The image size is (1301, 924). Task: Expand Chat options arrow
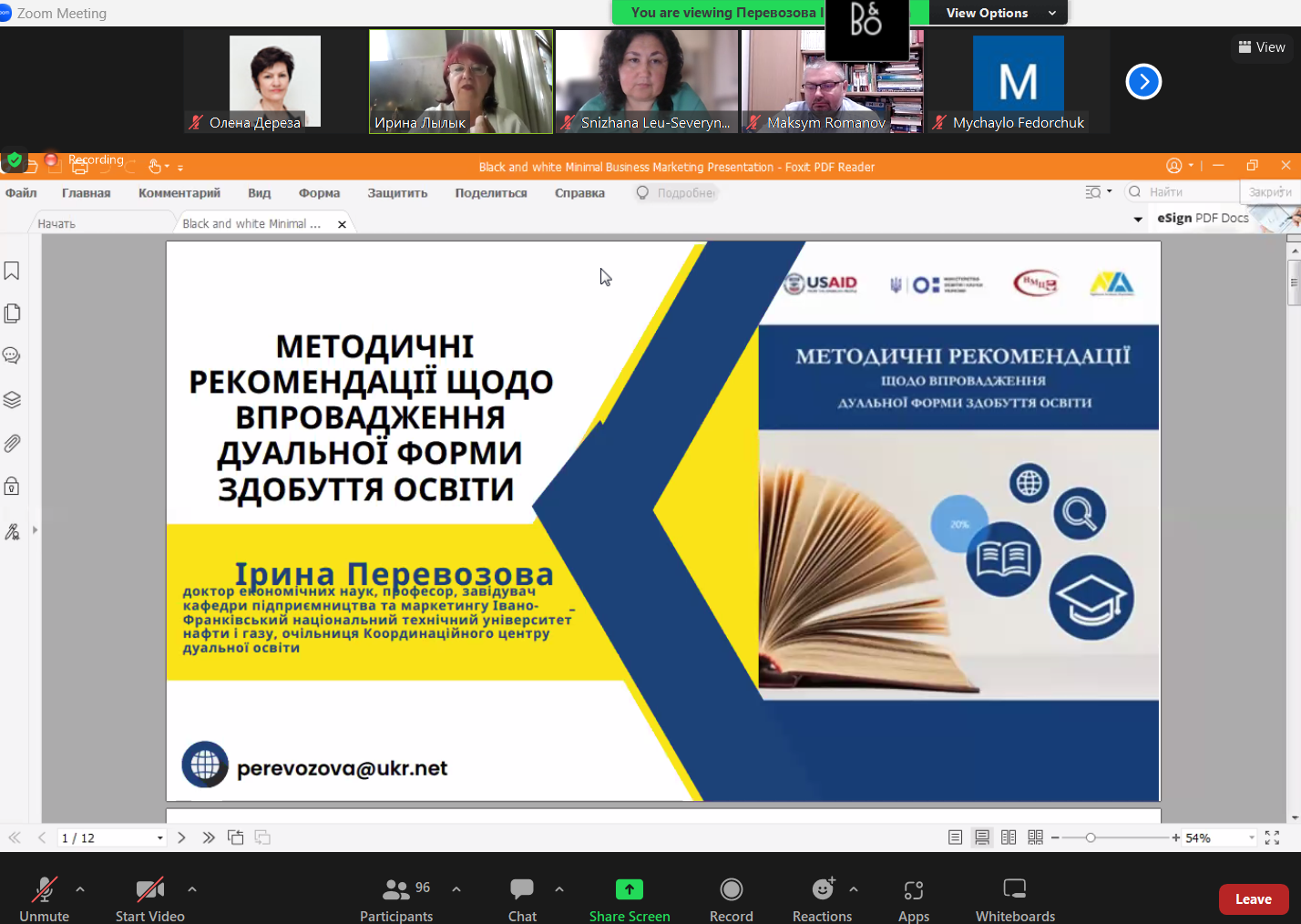click(559, 889)
